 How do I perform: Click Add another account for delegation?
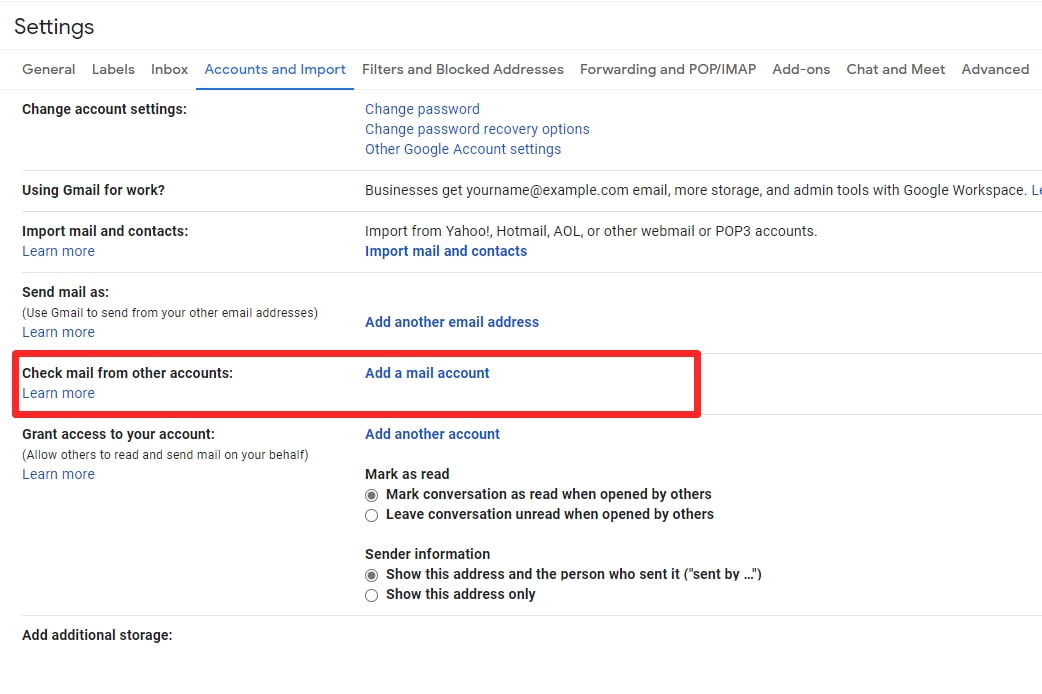pyautogui.click(x=432, y=434)
